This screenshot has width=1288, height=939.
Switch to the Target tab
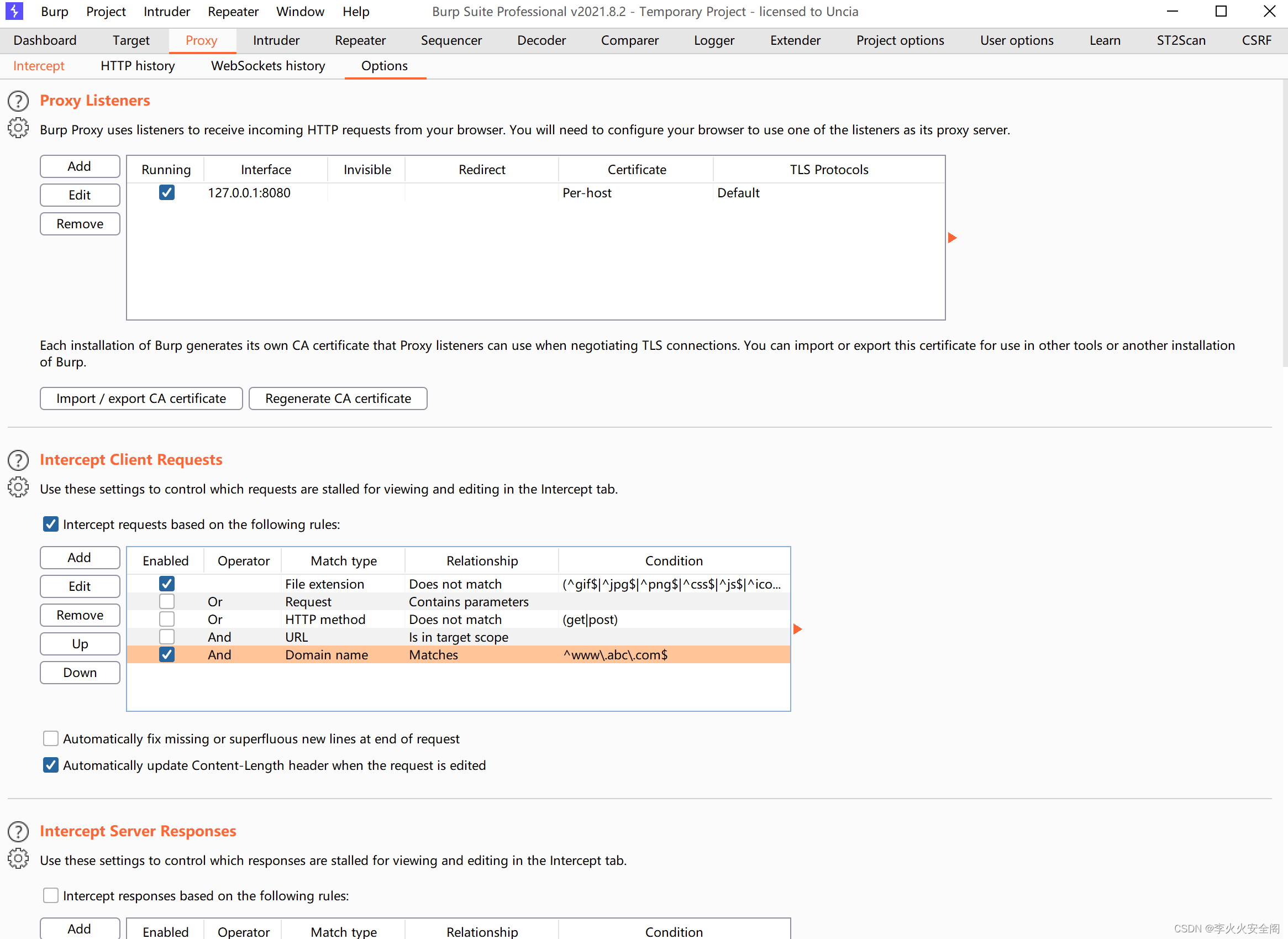pyautogui.click(x=130, y=40)
